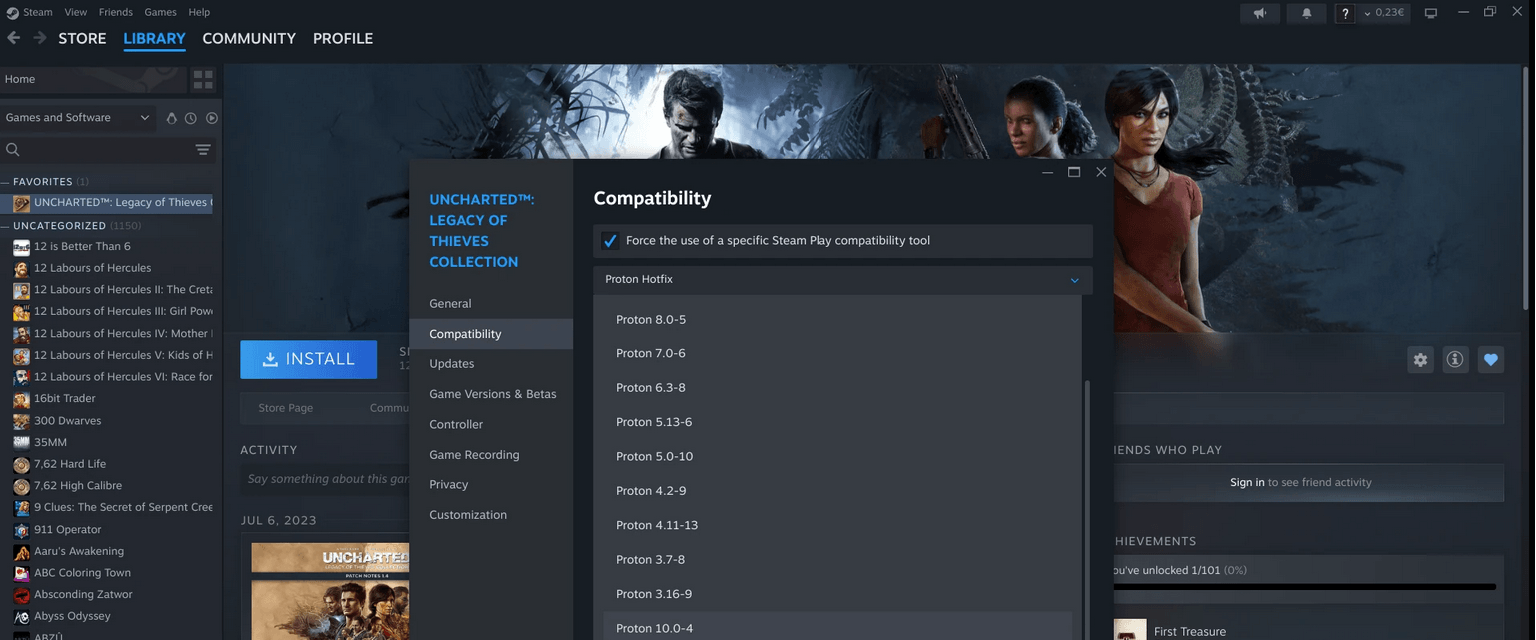The width and height of the screenshot is (1536, 640).
Task: Click the blue INSTALL button
Action: (x=308, y=360)
